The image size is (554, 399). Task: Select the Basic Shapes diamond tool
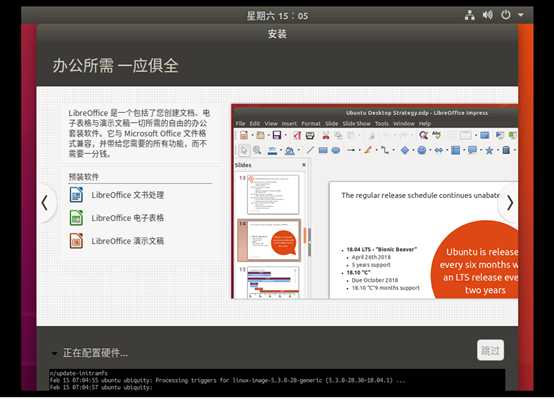click(405, 151)
